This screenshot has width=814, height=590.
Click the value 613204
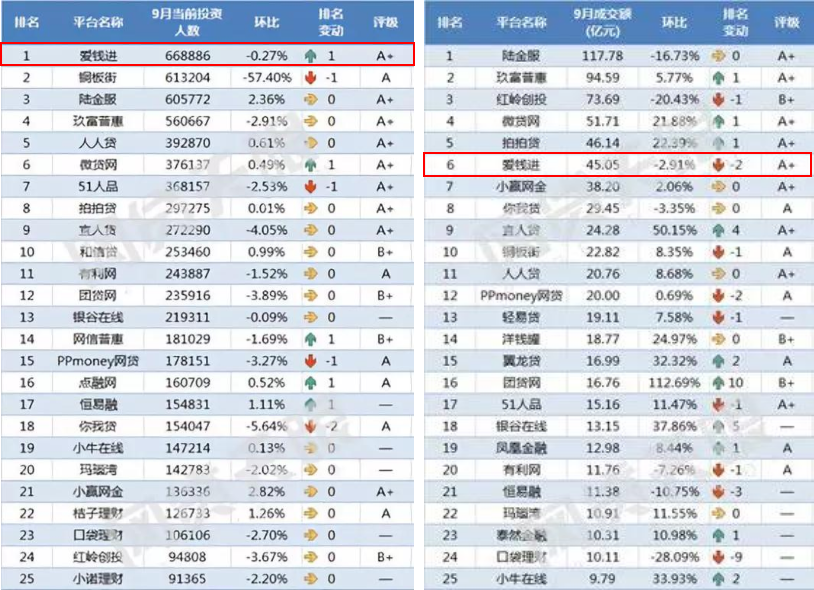point(187,78)
